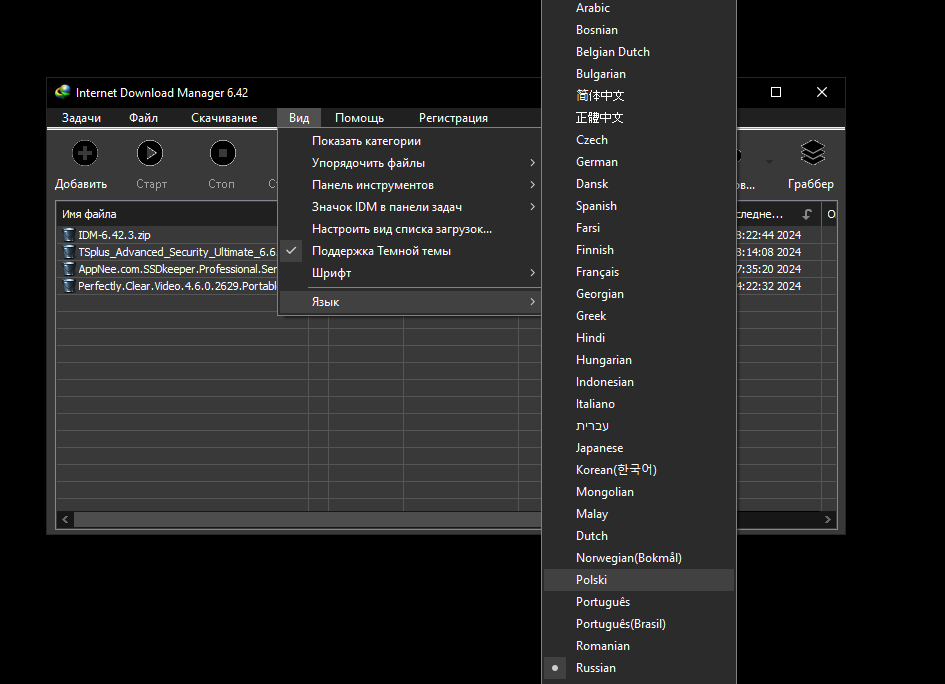Click the file icon of the AppNee.com.SSDkeeper row
The height and width of the screenshot is (684, 945).
click(x=69, y=268)
